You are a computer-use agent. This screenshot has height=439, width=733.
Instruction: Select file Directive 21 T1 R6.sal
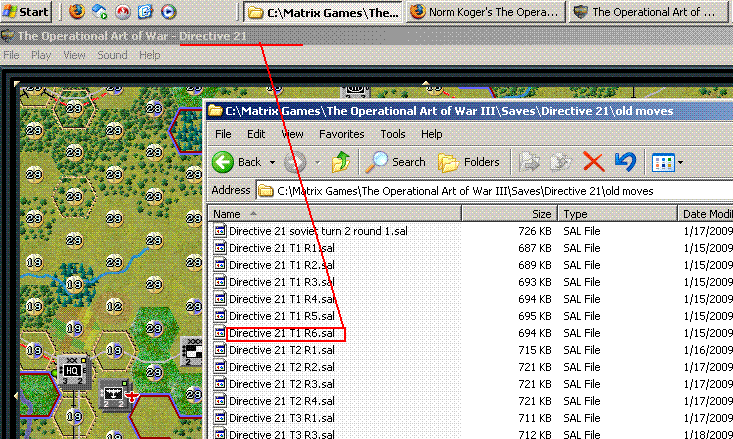(281, 333)
